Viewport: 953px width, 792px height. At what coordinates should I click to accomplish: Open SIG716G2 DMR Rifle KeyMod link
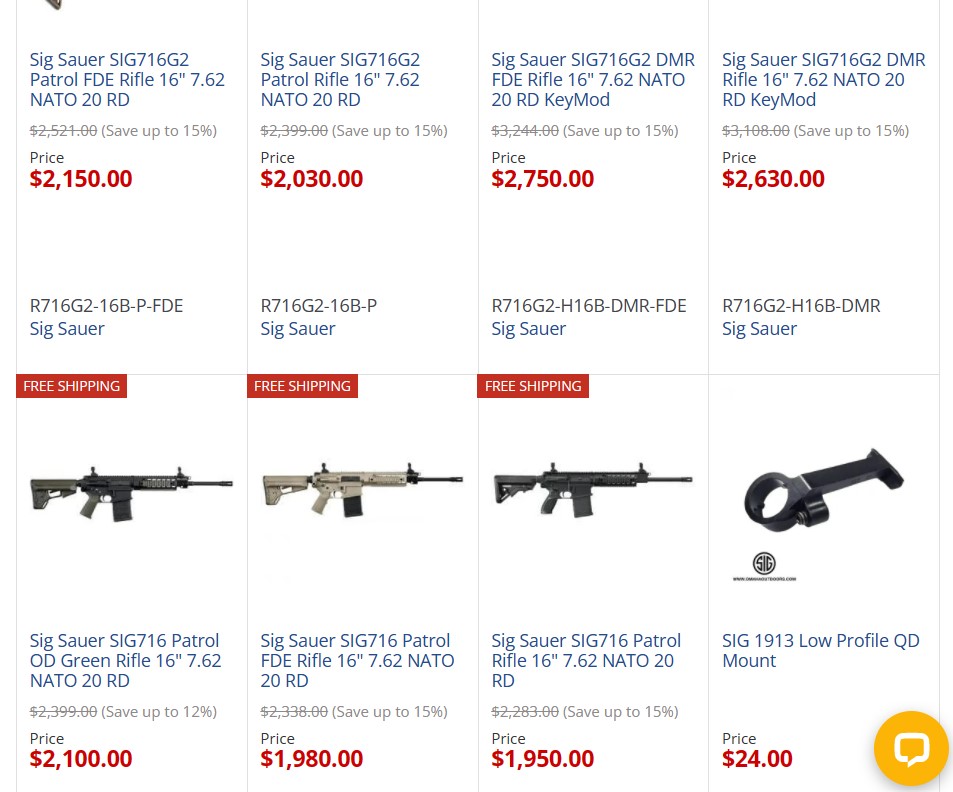click(x=823, y=80)
